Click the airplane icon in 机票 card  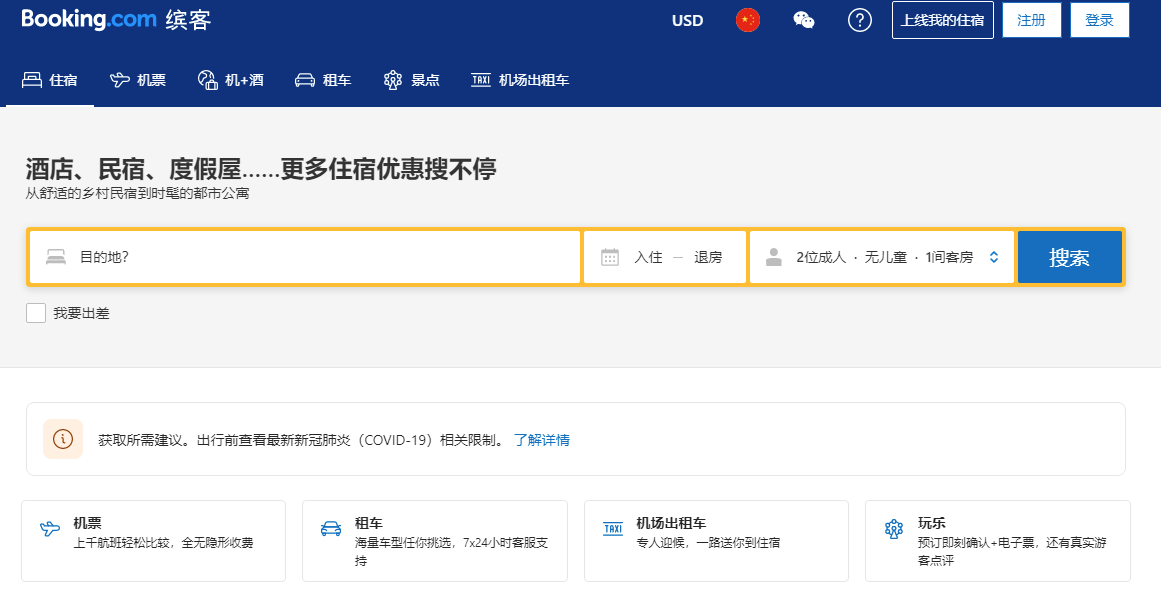50,529
